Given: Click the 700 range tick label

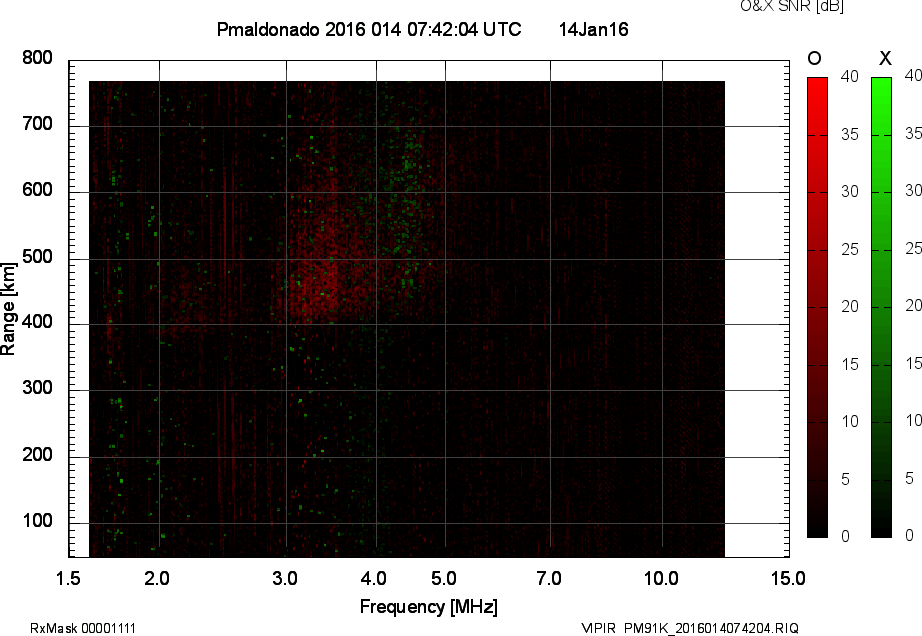Looking at the screenshot, I should pyautogui.click(x=37, y=123).
